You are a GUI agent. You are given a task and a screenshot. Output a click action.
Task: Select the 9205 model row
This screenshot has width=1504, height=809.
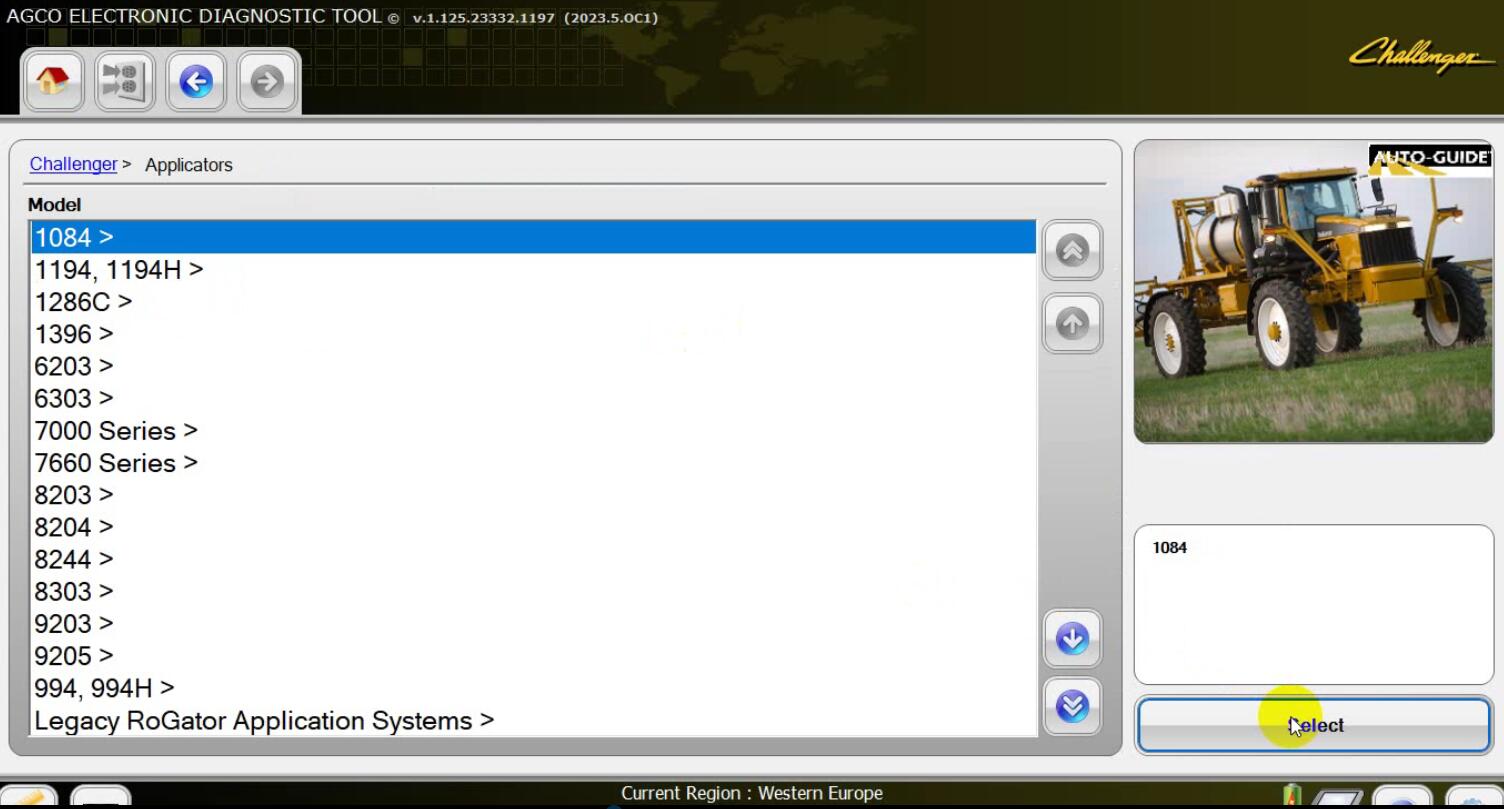(x=533, y=656)
